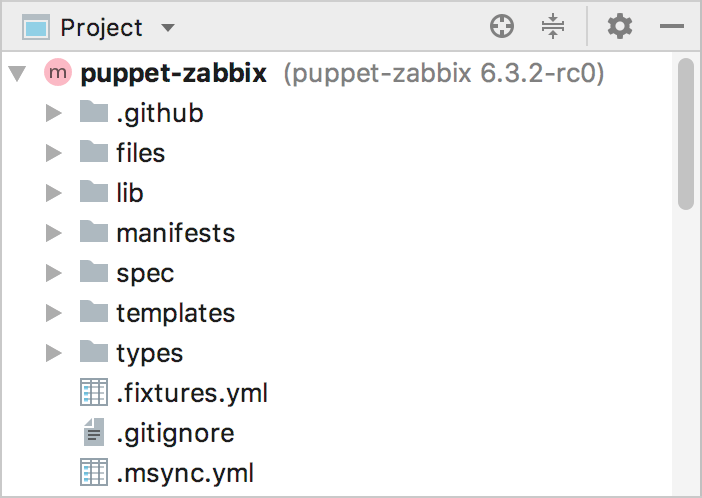Click the .gitignore file icon
This screenshot has width=702, height=498.
(x=93, y=433)
